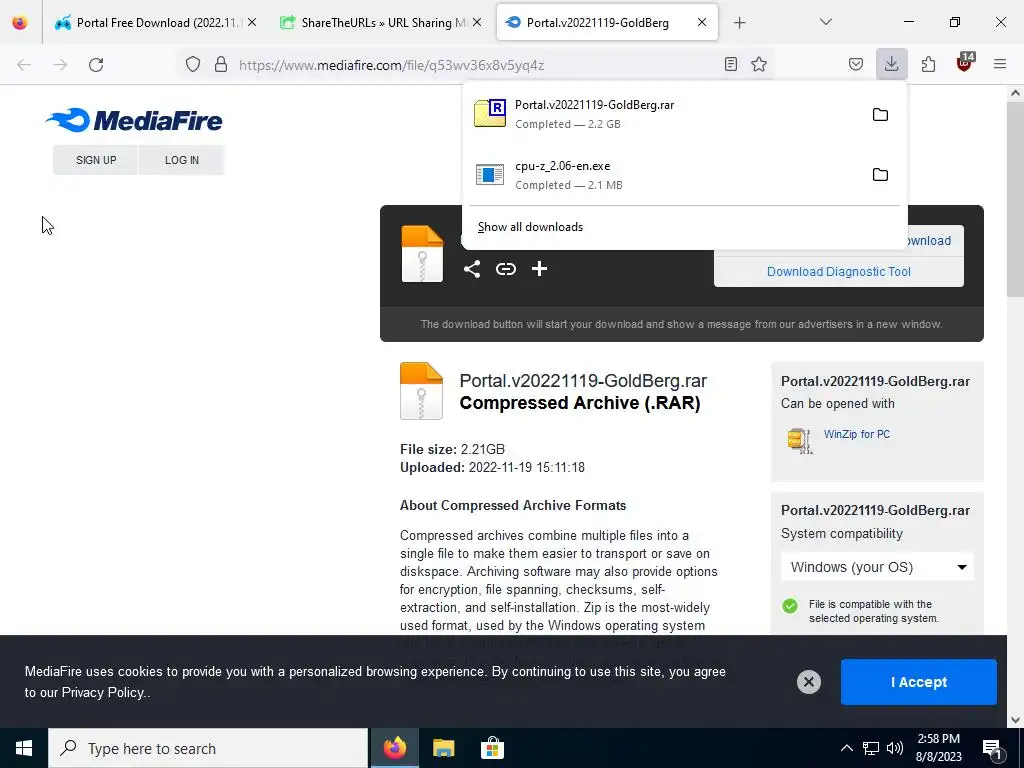Click the scrollbar down arrow
Image resolution: width=1024 pixels, height=768 pixels.
pyautogui.click(x=1015, y=720)
